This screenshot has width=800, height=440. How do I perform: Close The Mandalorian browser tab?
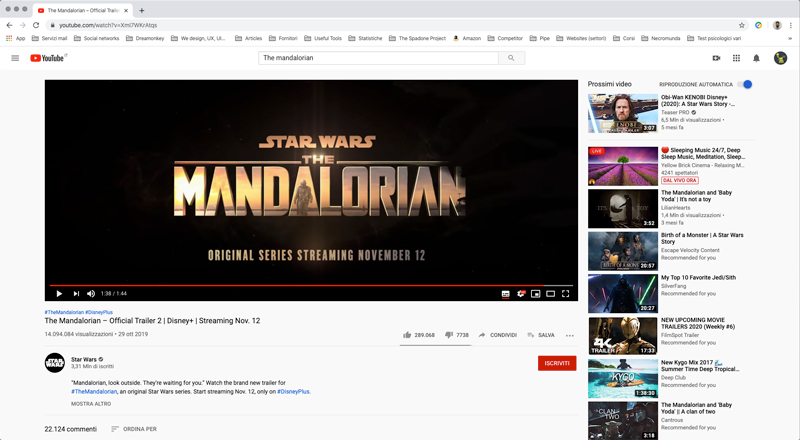point(126,10)
